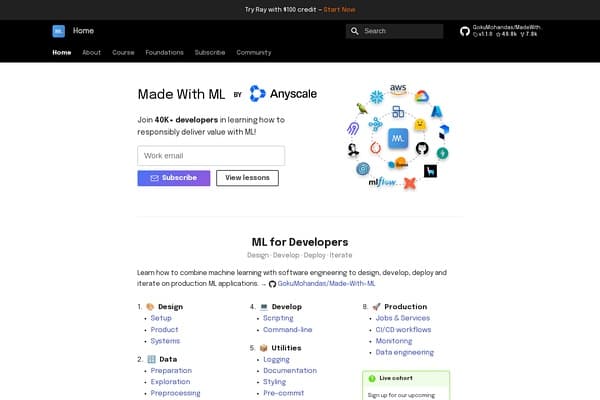This screenshot has height=400, width=600.
Task: Open the Subscribe navigation tab
Action: [x=210, y=52]
